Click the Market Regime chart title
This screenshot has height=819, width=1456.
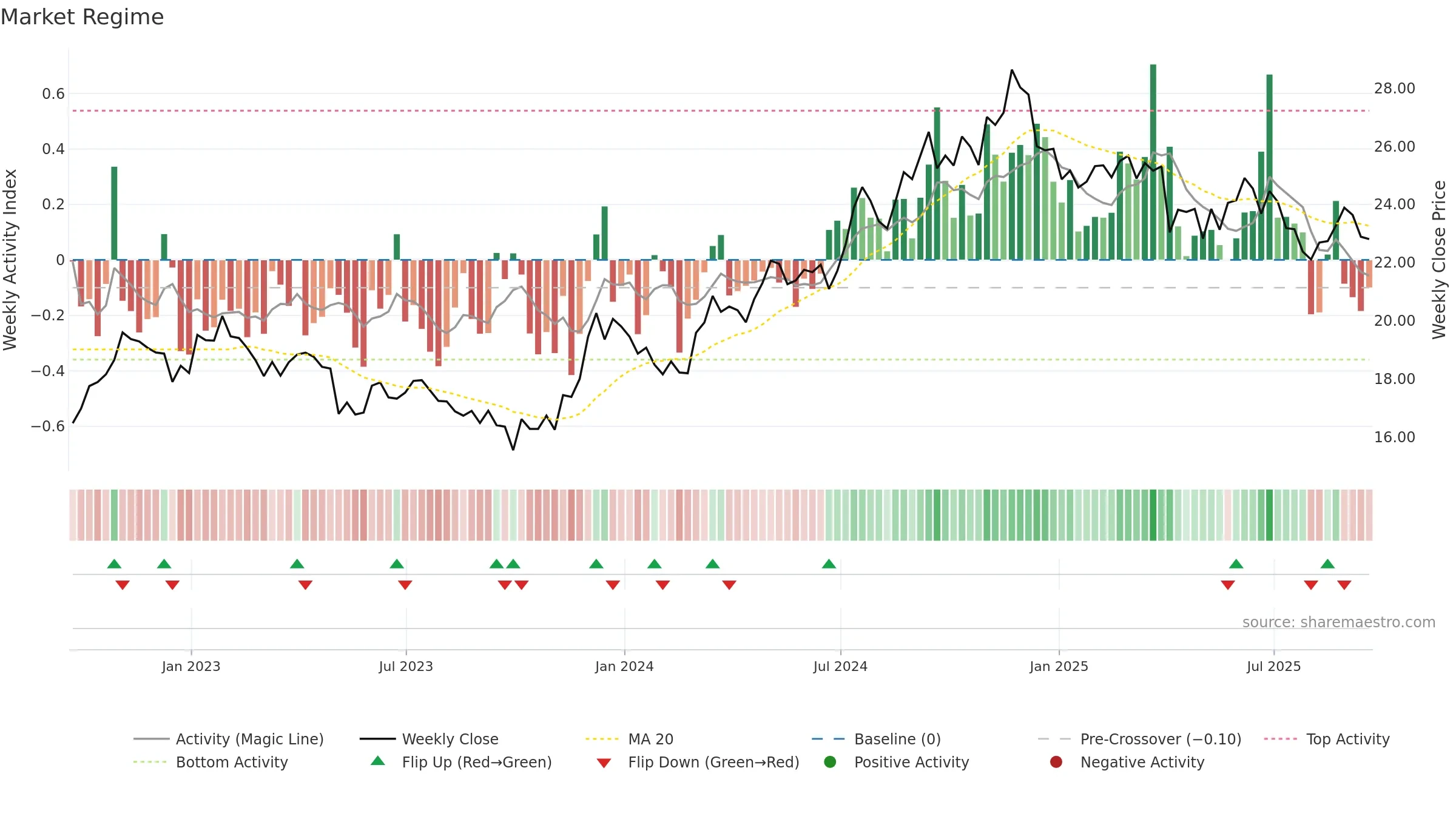(82, 17)
